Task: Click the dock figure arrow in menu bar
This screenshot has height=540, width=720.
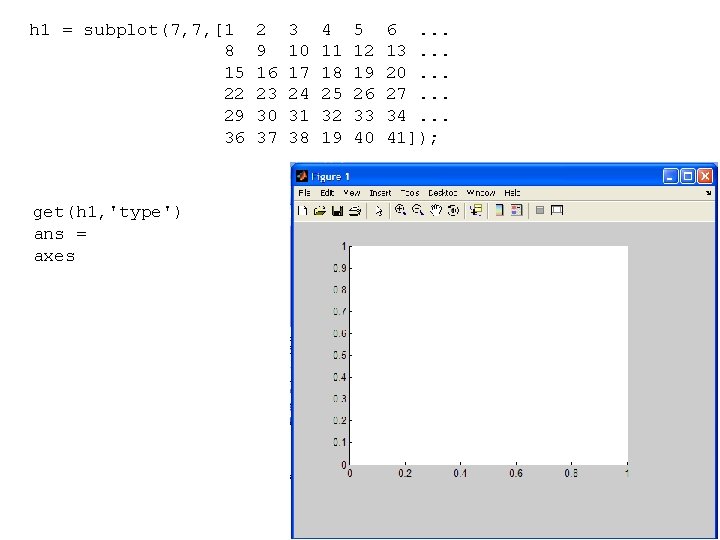Action: coord(709,193)
